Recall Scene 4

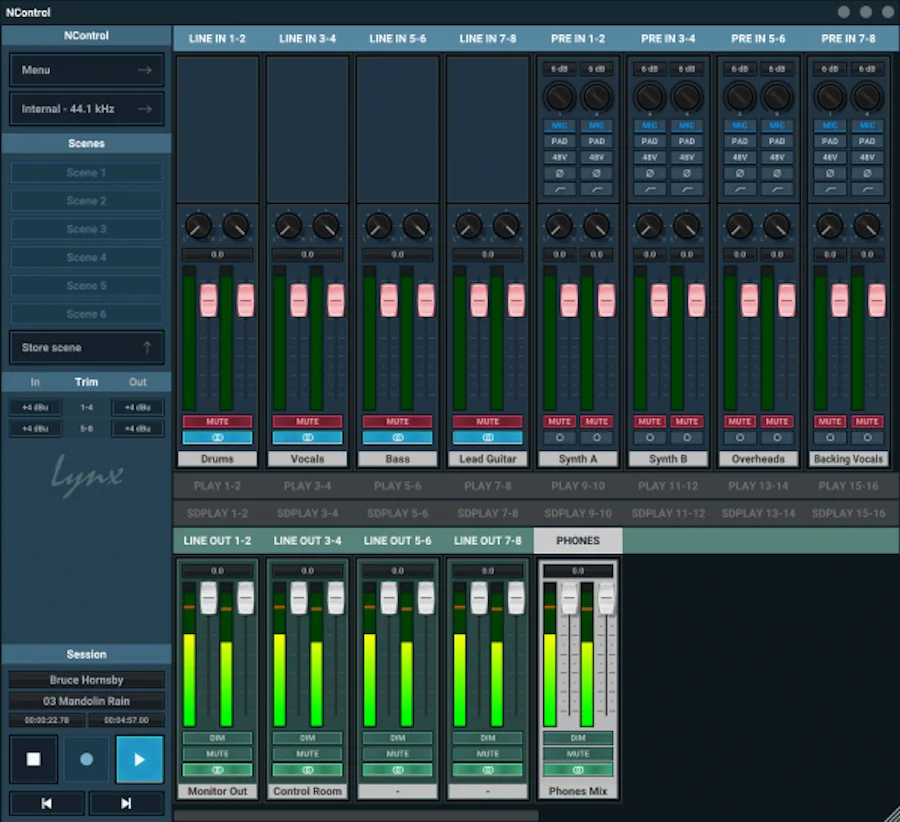pos(87,257)
